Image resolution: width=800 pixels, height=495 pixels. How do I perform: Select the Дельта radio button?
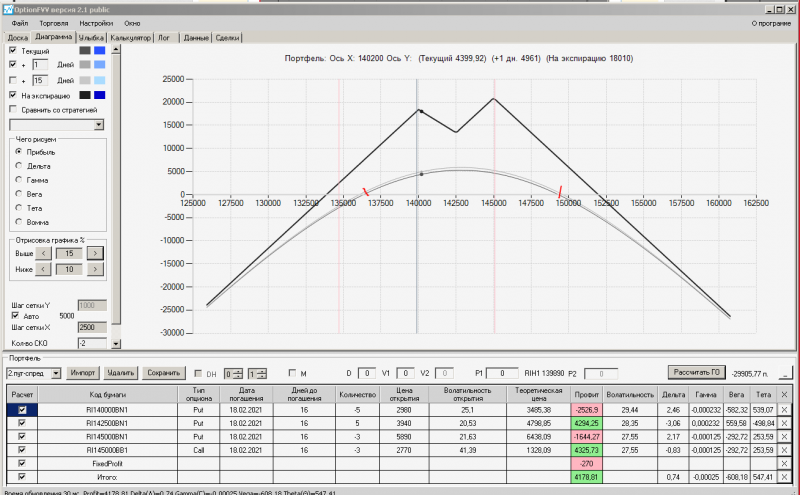(x=19, y=166)
